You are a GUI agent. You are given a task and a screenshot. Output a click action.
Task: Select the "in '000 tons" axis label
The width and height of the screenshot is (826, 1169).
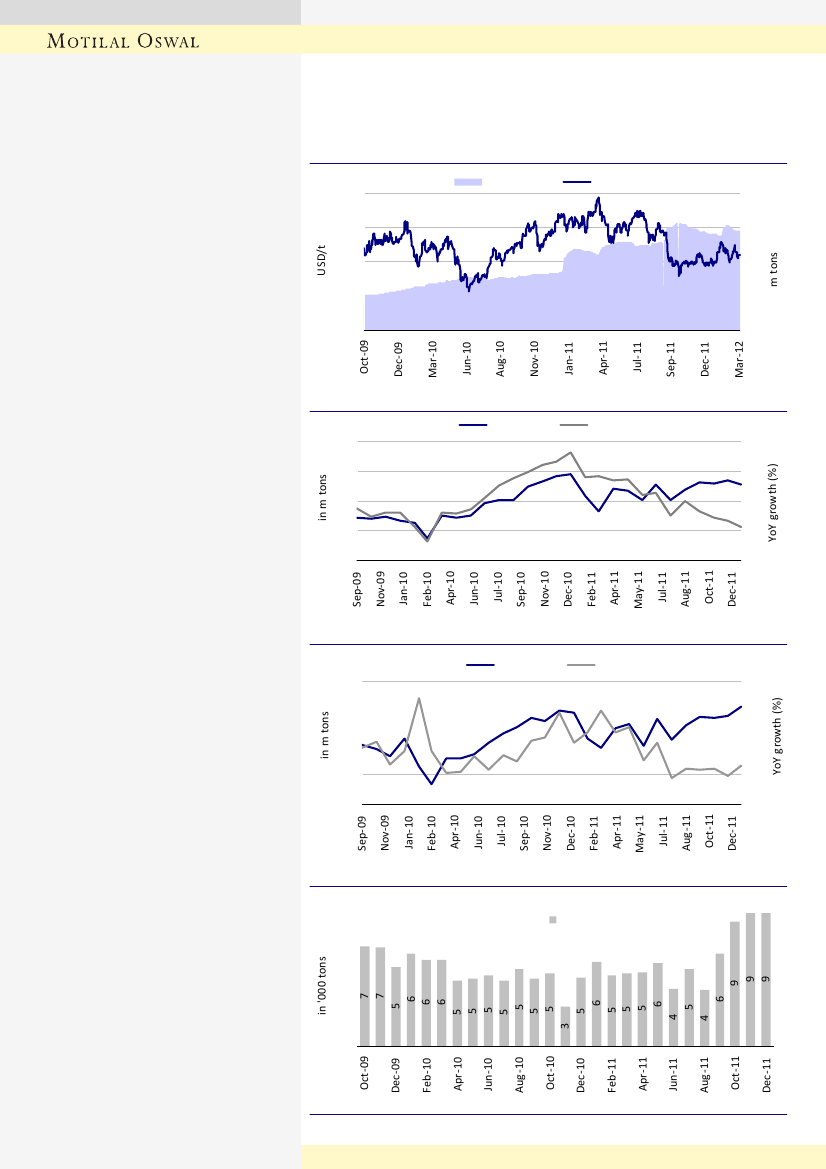[x=323, y=985]
